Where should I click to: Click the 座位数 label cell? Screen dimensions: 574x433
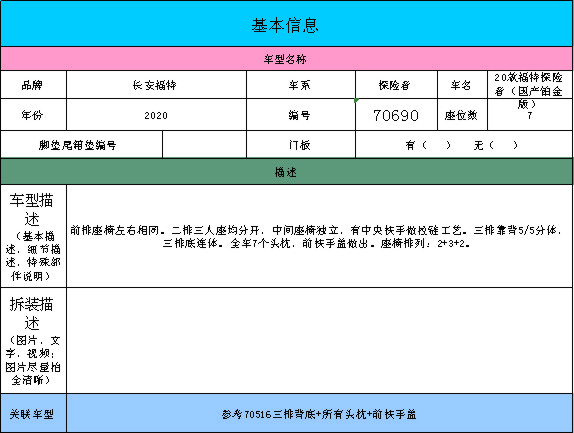click(462, 115)
